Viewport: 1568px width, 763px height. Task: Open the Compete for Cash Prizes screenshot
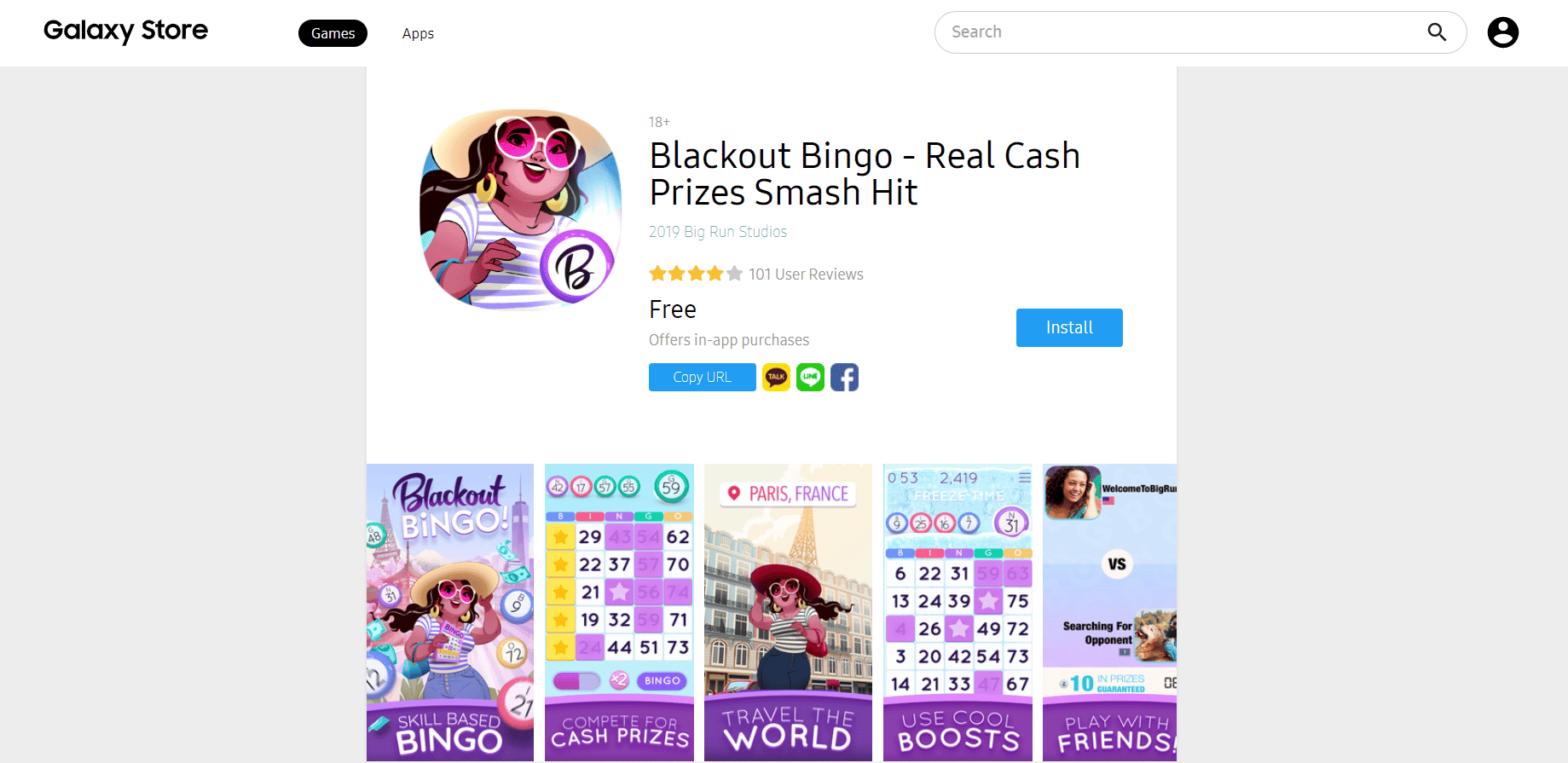click(619, 612)
